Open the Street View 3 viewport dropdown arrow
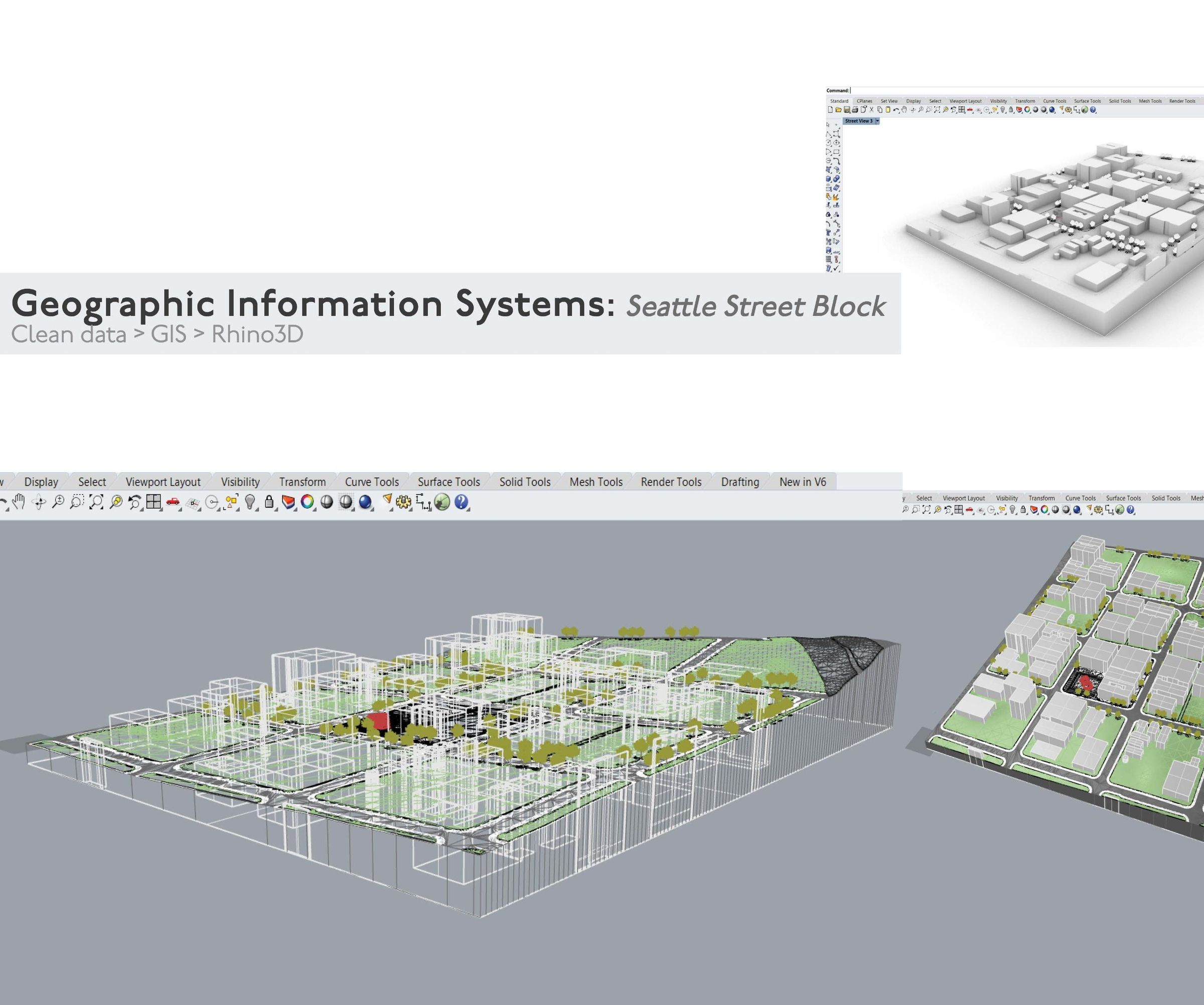 tap(877, 121)
